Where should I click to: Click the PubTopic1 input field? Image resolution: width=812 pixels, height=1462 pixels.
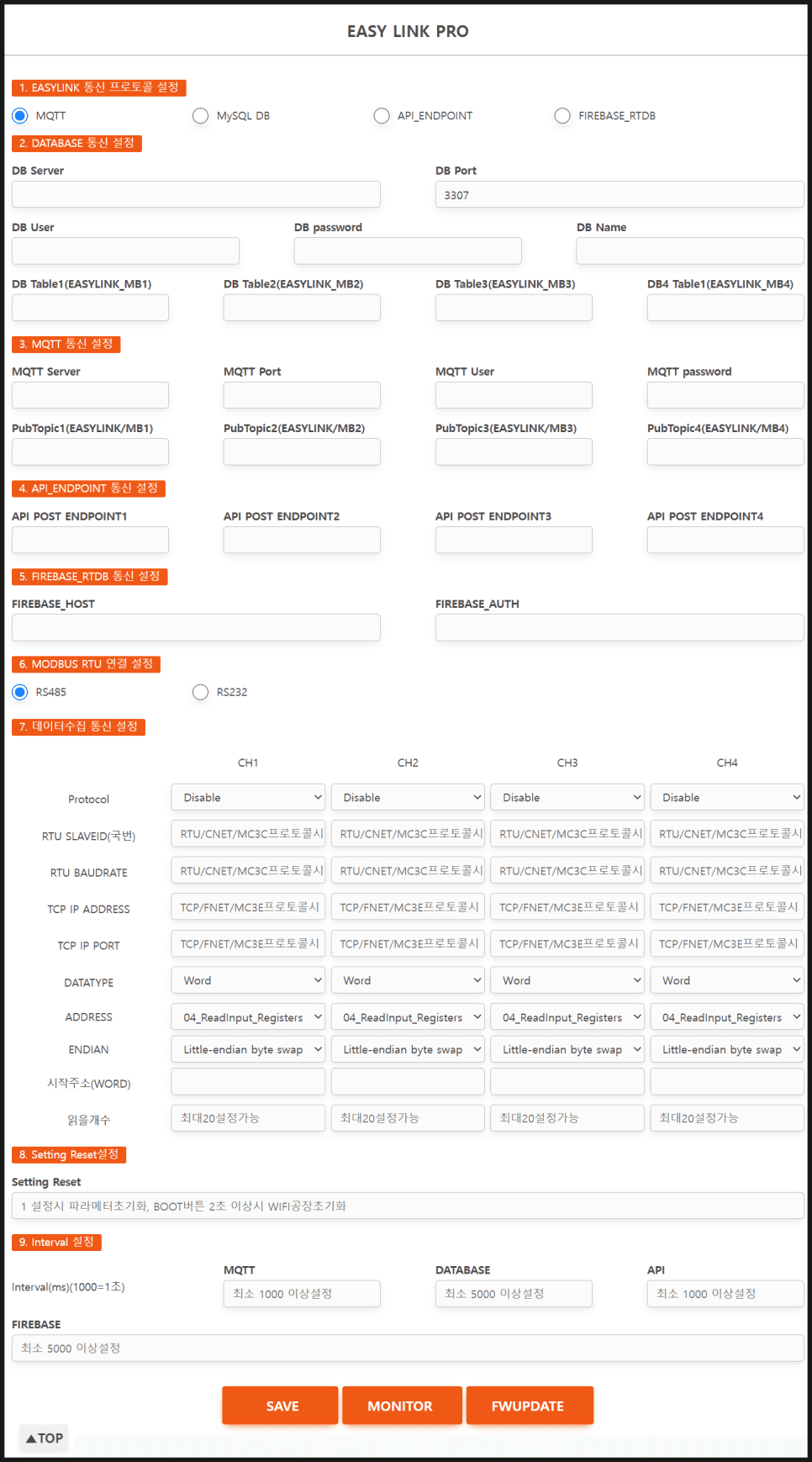point(90,451)
